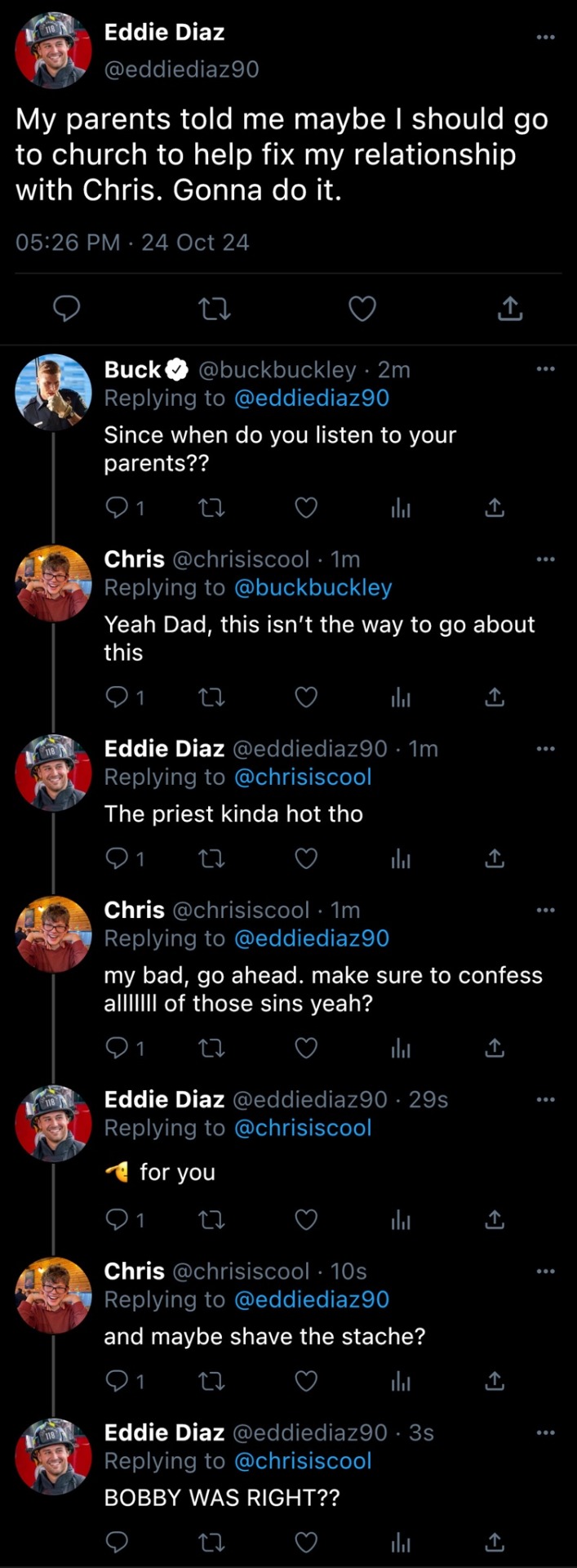The width and height of the screenshot is (577, 1568).
Task: Reply to Chris's 'confess those sins' tweet
Action: tap(118, 1048)
